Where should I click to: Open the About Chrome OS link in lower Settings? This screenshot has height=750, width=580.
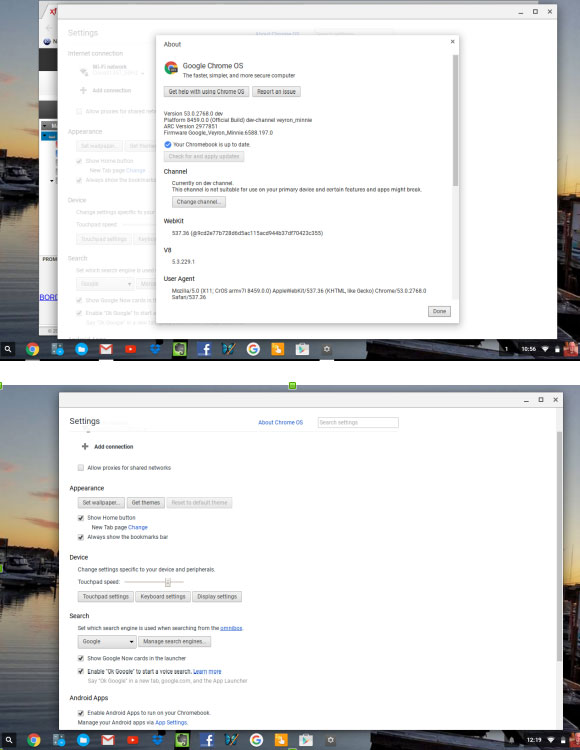[x=281, y=422]
